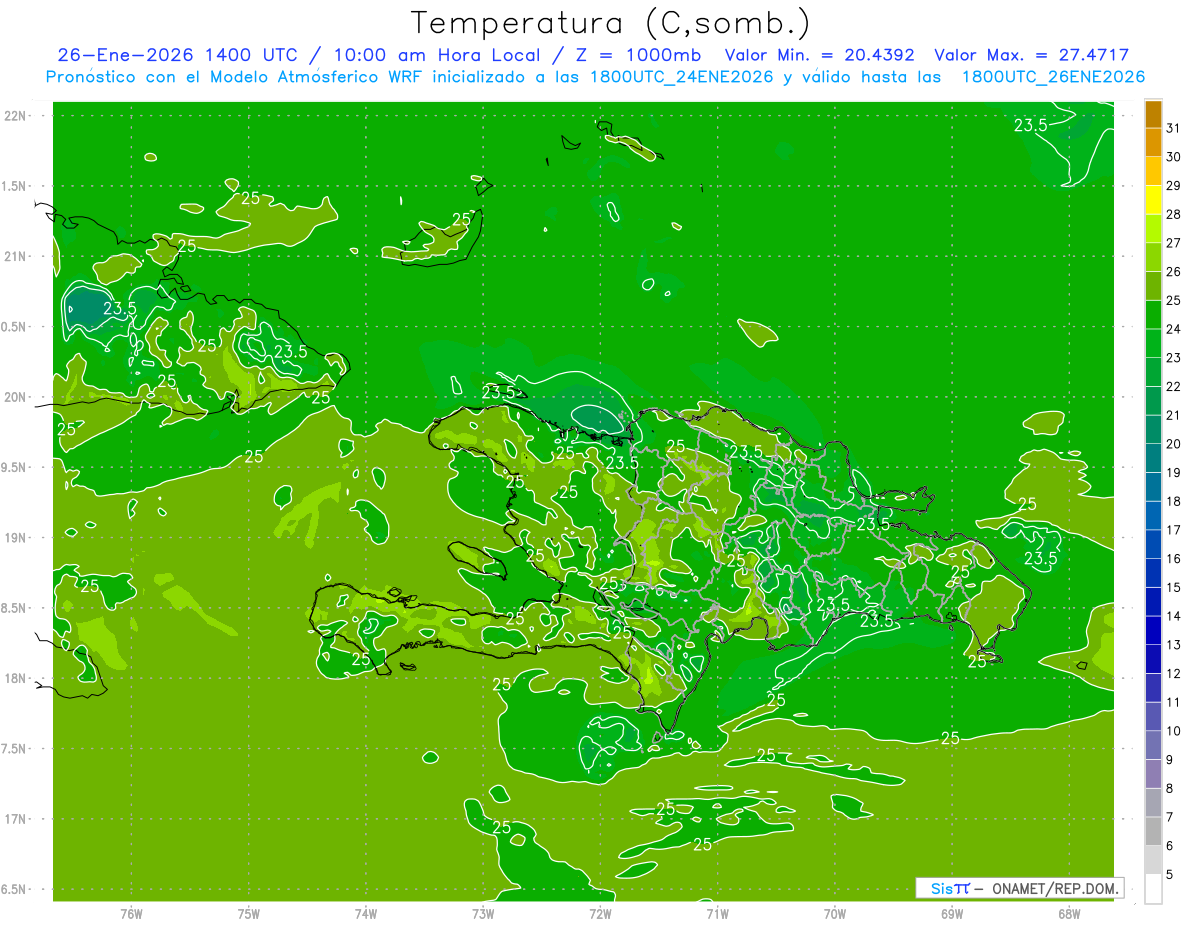Click the color bar value "30"
1200x927 pixels.
pyautogui.click(x=1173, y=156)
